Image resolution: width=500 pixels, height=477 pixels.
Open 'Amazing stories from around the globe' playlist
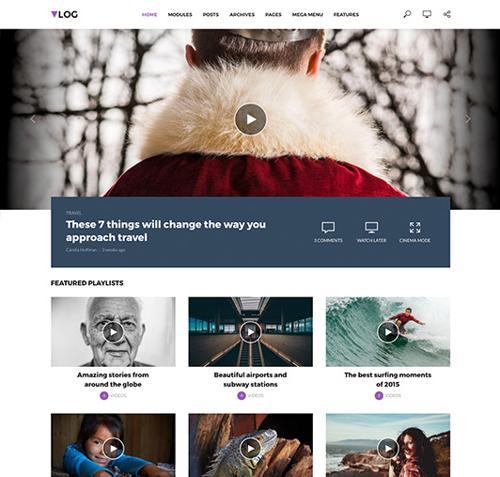pyautogui.click(x=113, y=379)
